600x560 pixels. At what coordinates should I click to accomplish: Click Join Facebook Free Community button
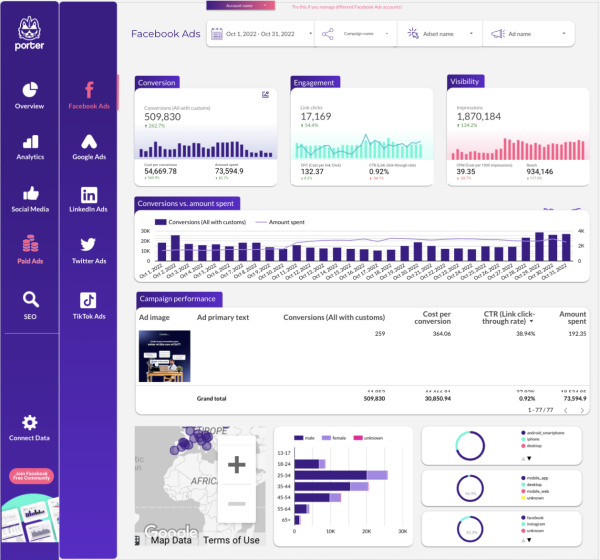pyautogui.click(x=31, y=476)
